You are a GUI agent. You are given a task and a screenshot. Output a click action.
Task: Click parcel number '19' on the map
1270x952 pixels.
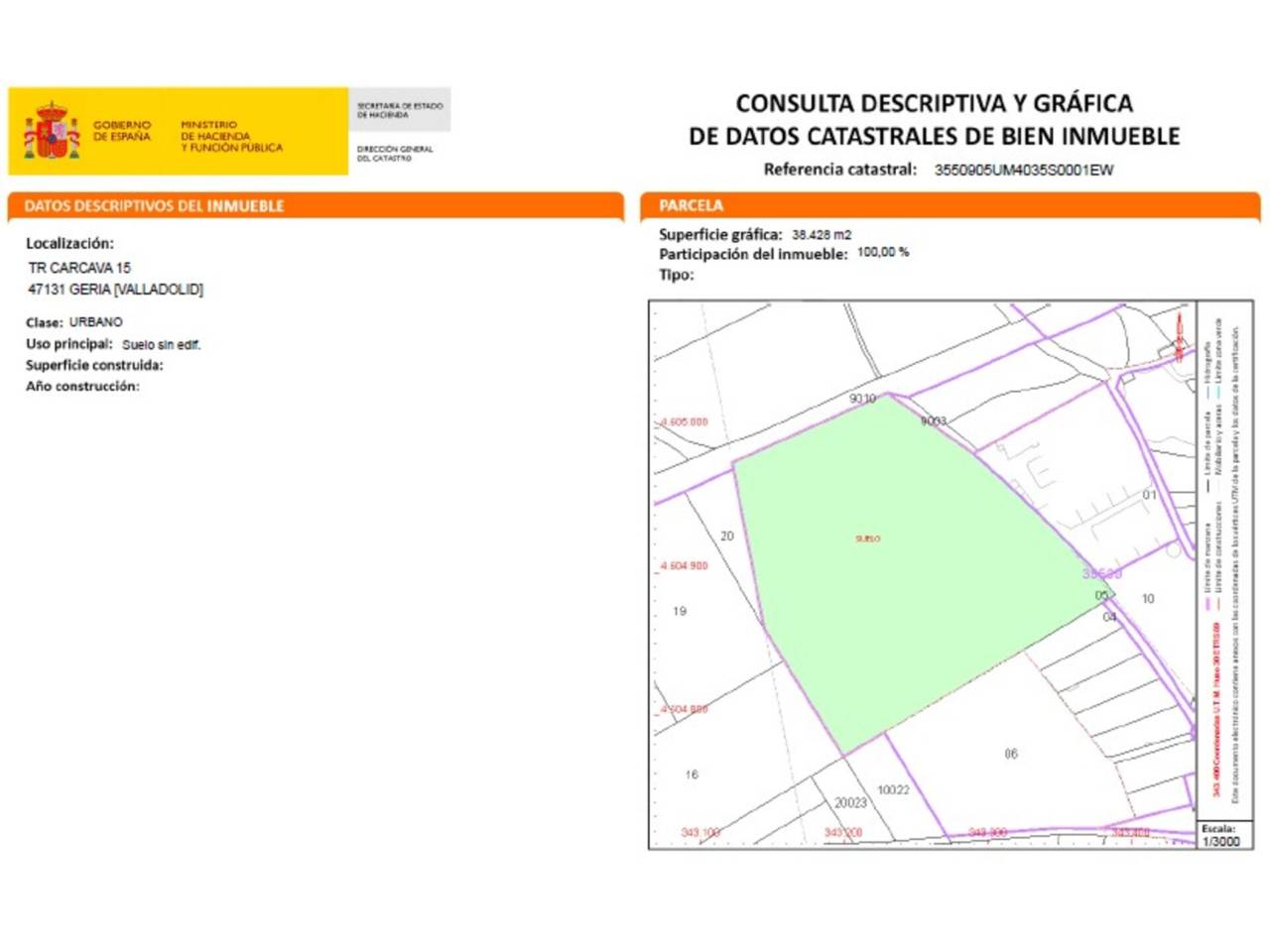point(680,611)
